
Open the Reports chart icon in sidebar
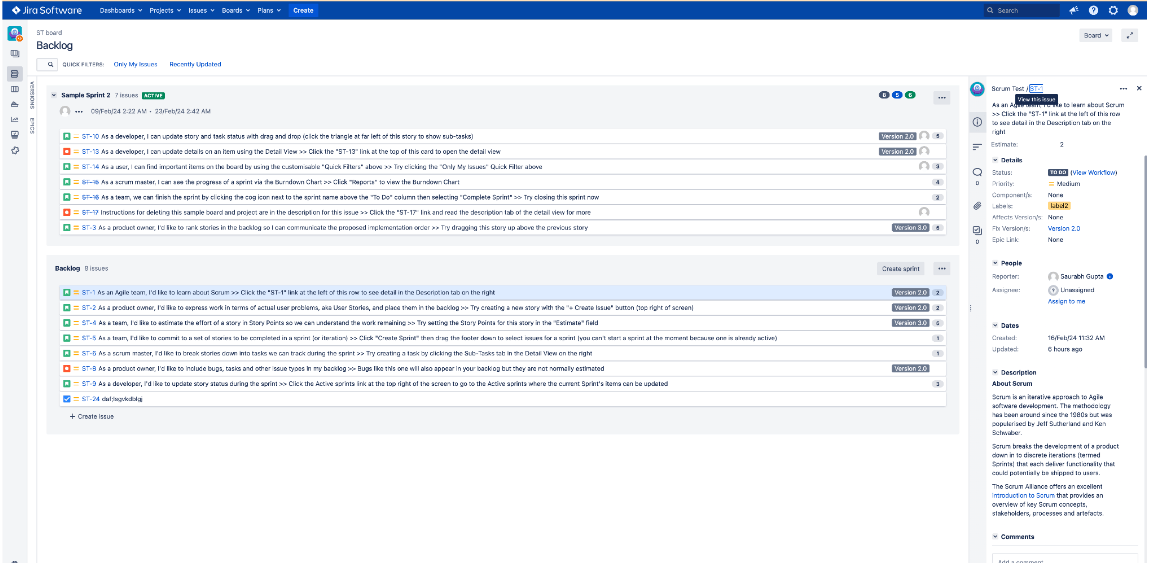point(15,119)
